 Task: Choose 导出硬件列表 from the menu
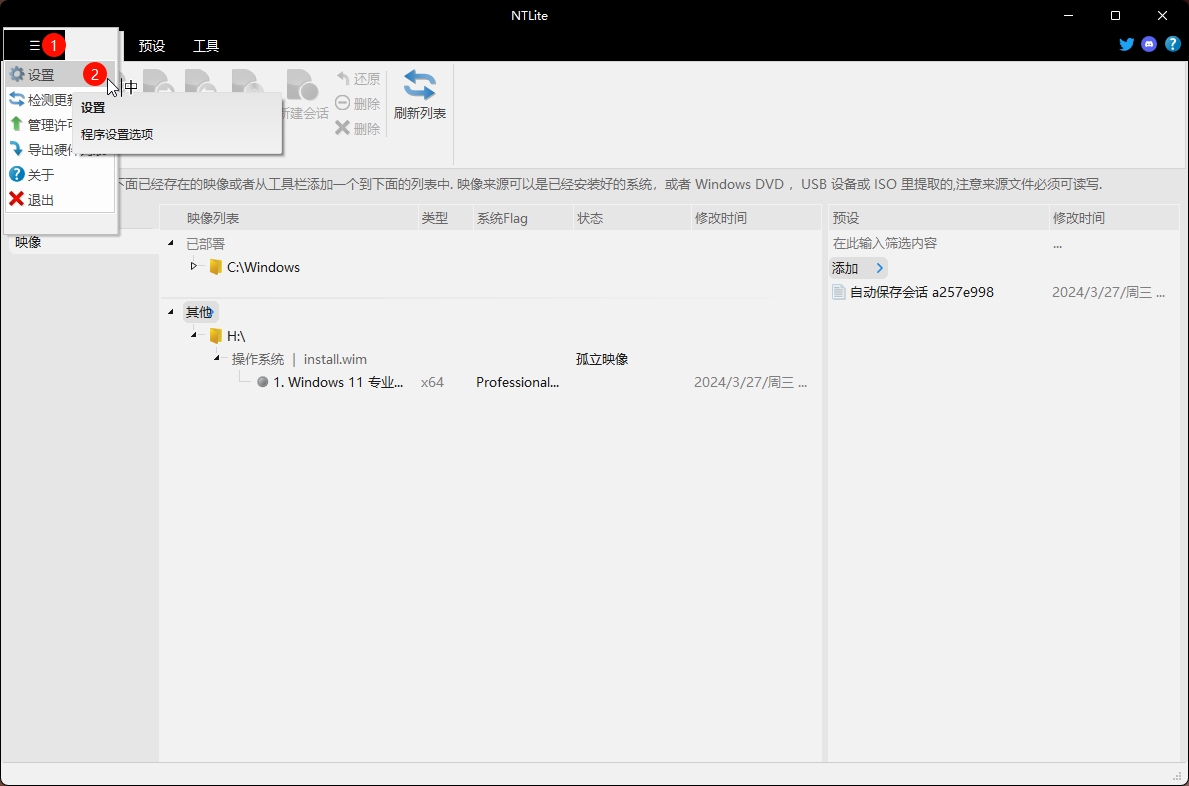(39, 149)
